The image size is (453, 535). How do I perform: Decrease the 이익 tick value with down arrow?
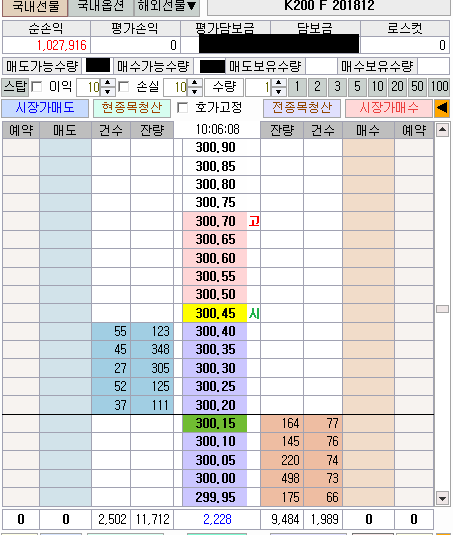coord(107,91)
